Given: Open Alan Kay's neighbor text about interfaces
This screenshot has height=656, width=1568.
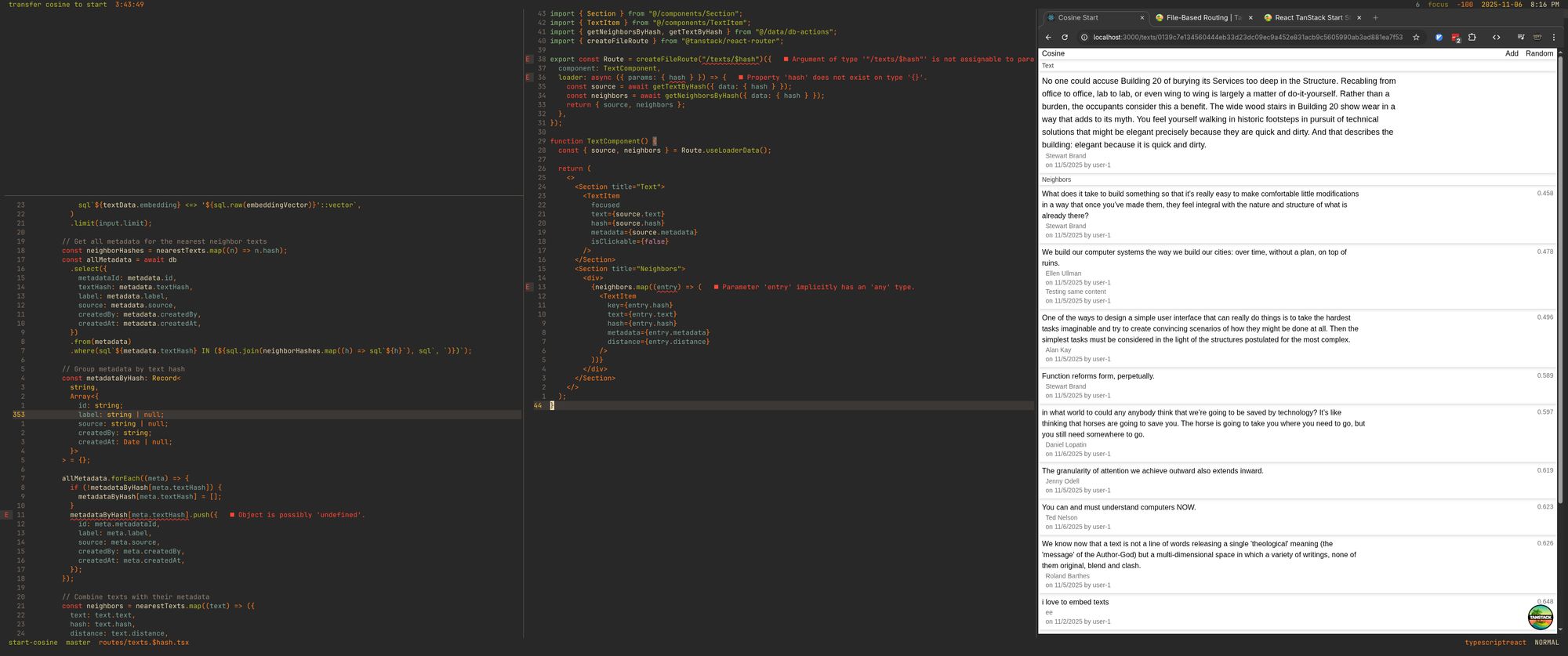Looking at the screenshot, I should click(1200, 328).
